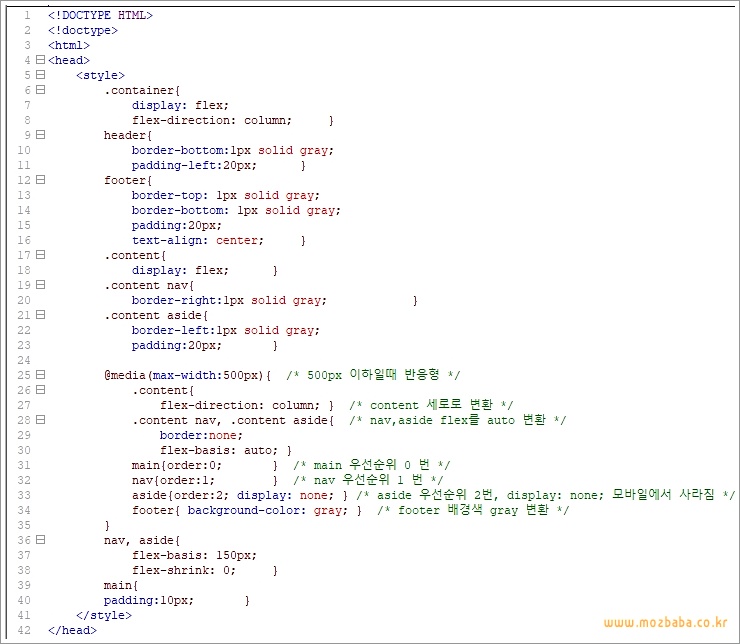The image size is (740, 644).
Task: Click nav{order:1; on line 32
Action: tap(173, 480)
